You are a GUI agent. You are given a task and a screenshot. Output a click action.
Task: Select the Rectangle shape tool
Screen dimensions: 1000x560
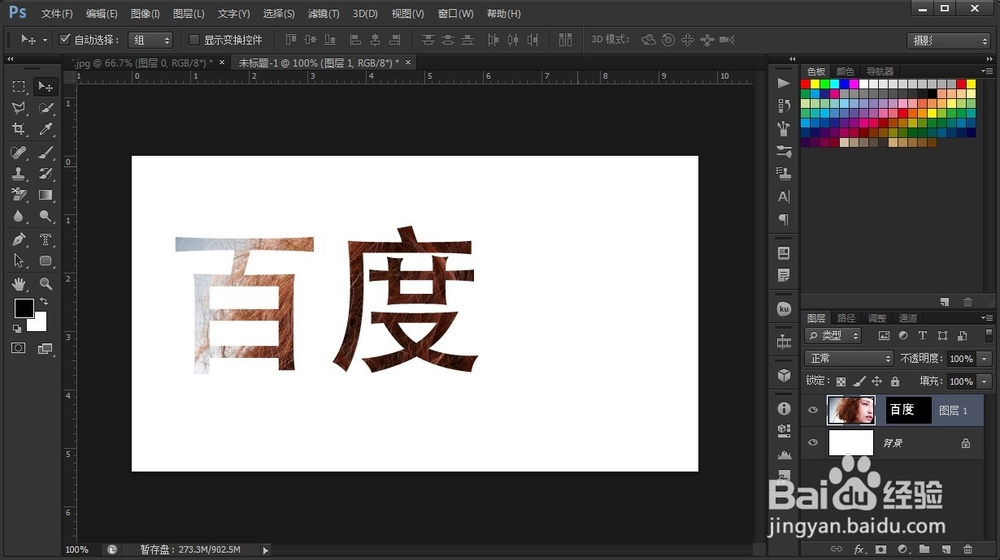click(45, 260)
